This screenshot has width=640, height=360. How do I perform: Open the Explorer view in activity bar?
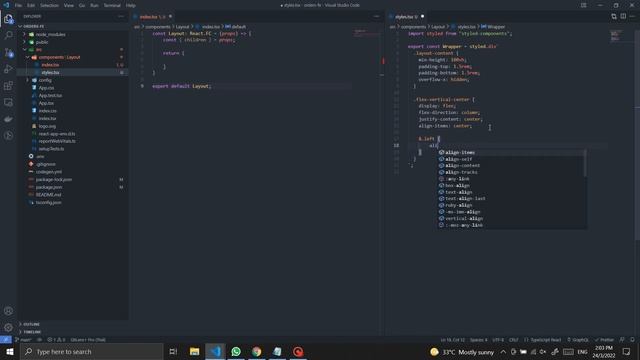point(8,19)
